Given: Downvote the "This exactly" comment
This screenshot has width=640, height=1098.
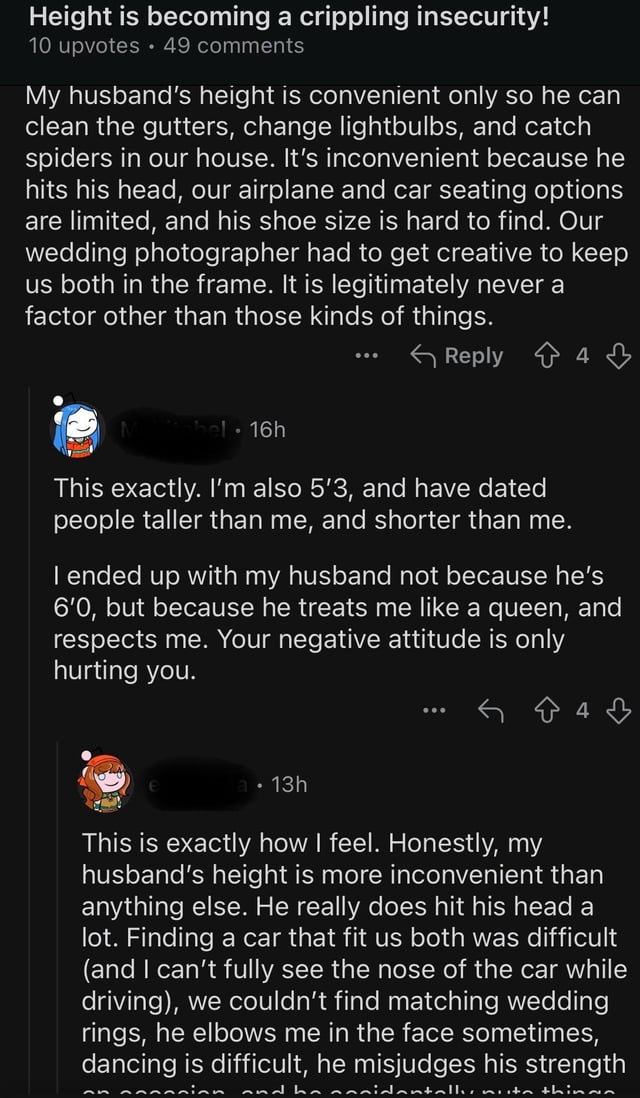Looking at the screenshot, I should pos(620,712).
